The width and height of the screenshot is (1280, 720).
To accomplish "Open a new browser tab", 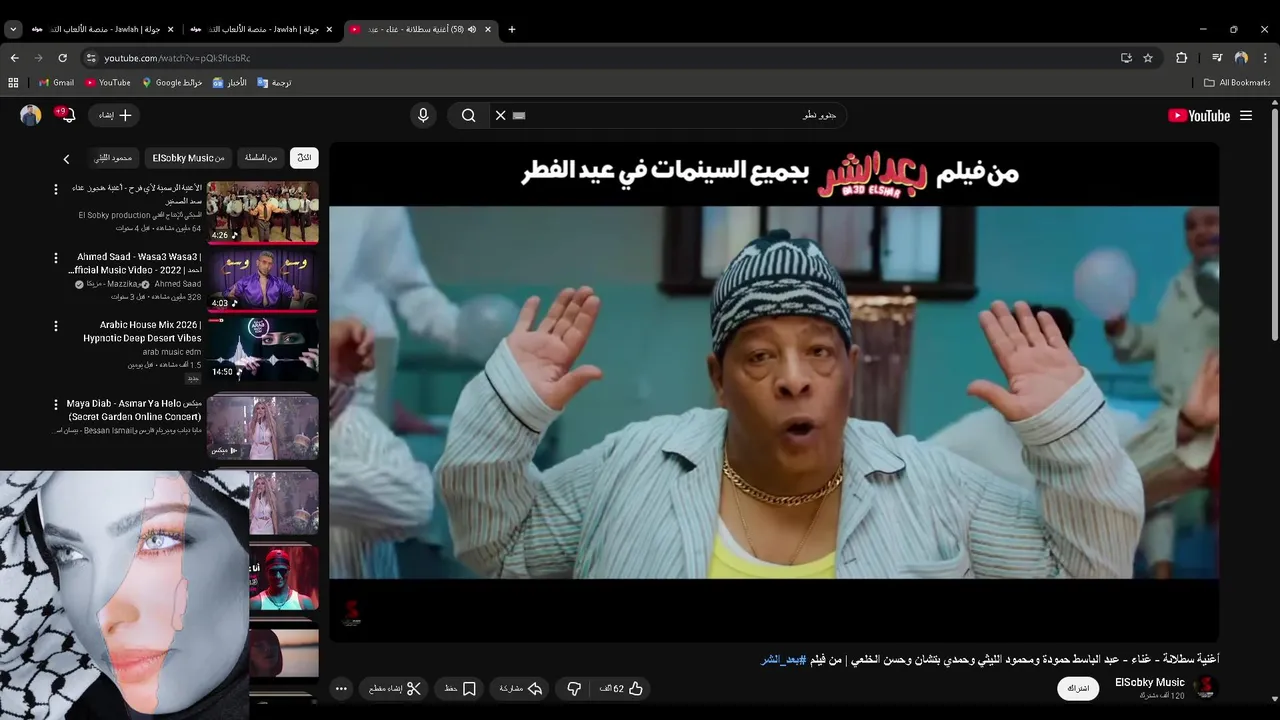I will tap(512, 29).
